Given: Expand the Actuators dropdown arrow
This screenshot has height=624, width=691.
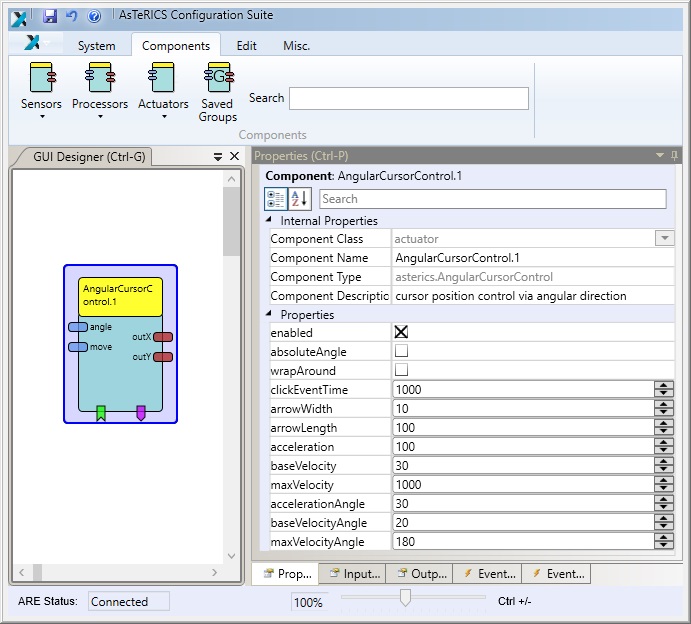Looking at the screenshot, I should point(164,117).
